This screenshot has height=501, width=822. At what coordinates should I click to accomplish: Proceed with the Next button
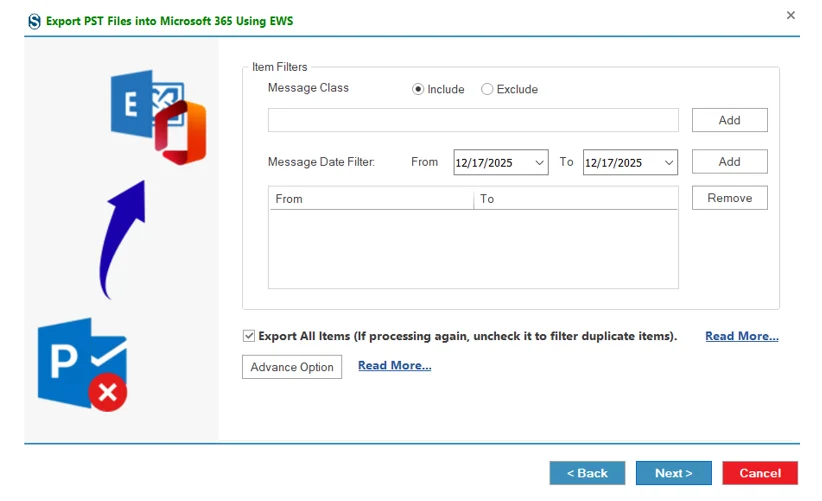coord(674,473)
